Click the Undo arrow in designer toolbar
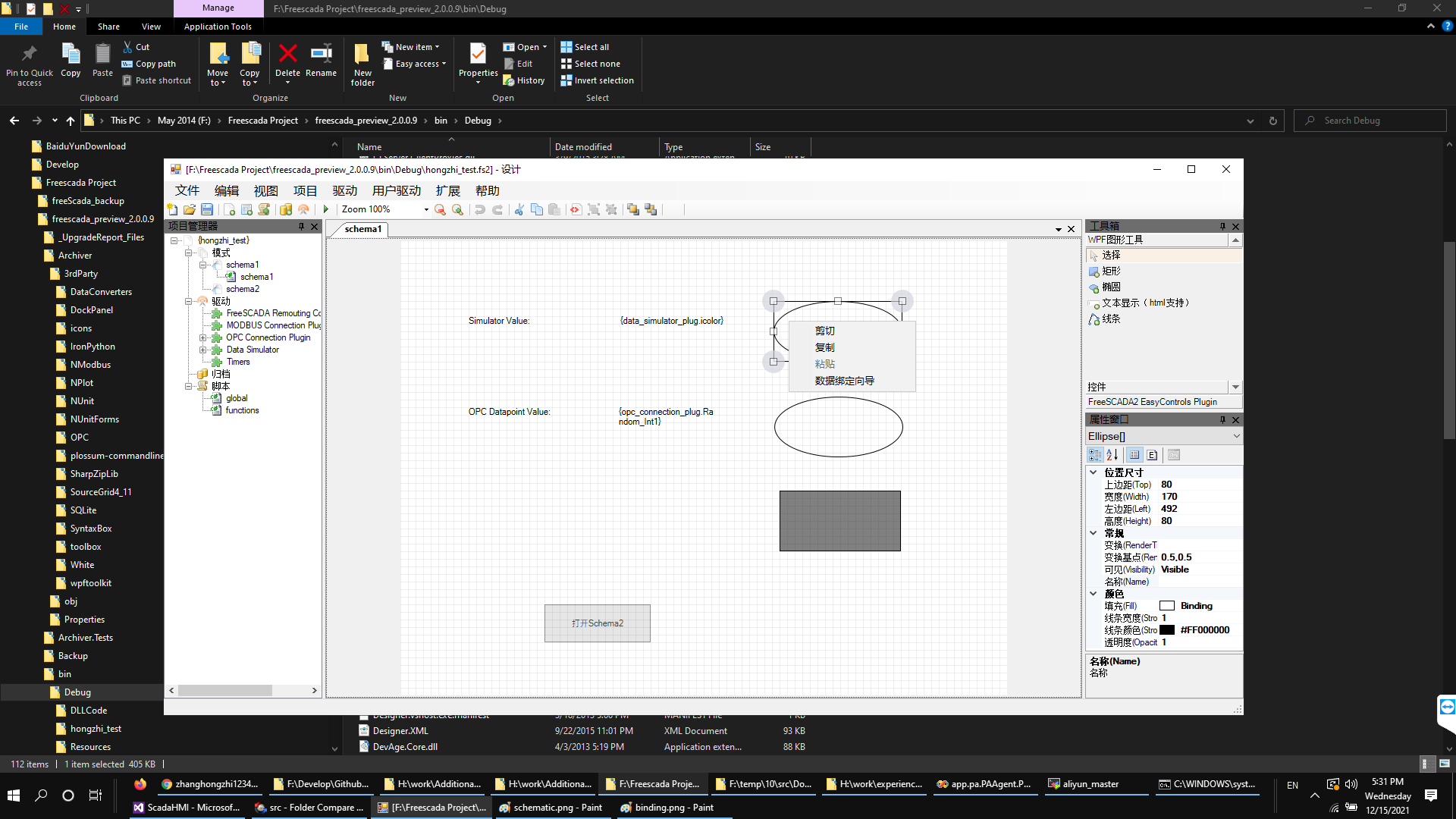The width and height of the screenshot is (1456, 819). click(x=480, y=209)
